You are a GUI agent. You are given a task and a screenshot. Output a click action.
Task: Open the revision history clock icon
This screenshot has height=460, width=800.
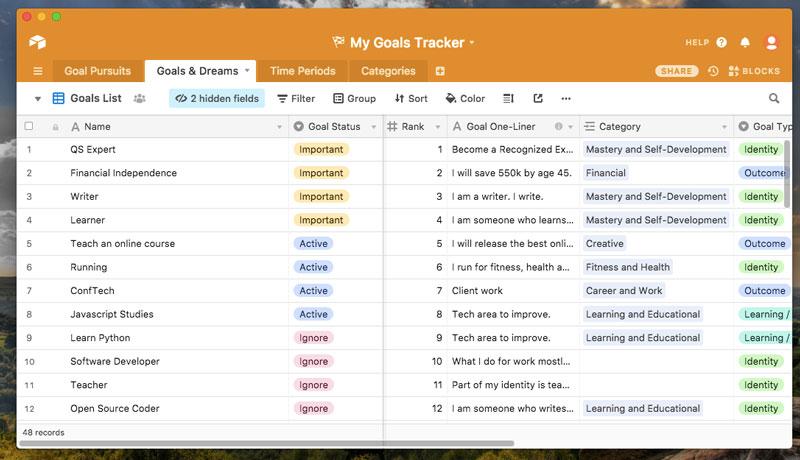[713, 71]
